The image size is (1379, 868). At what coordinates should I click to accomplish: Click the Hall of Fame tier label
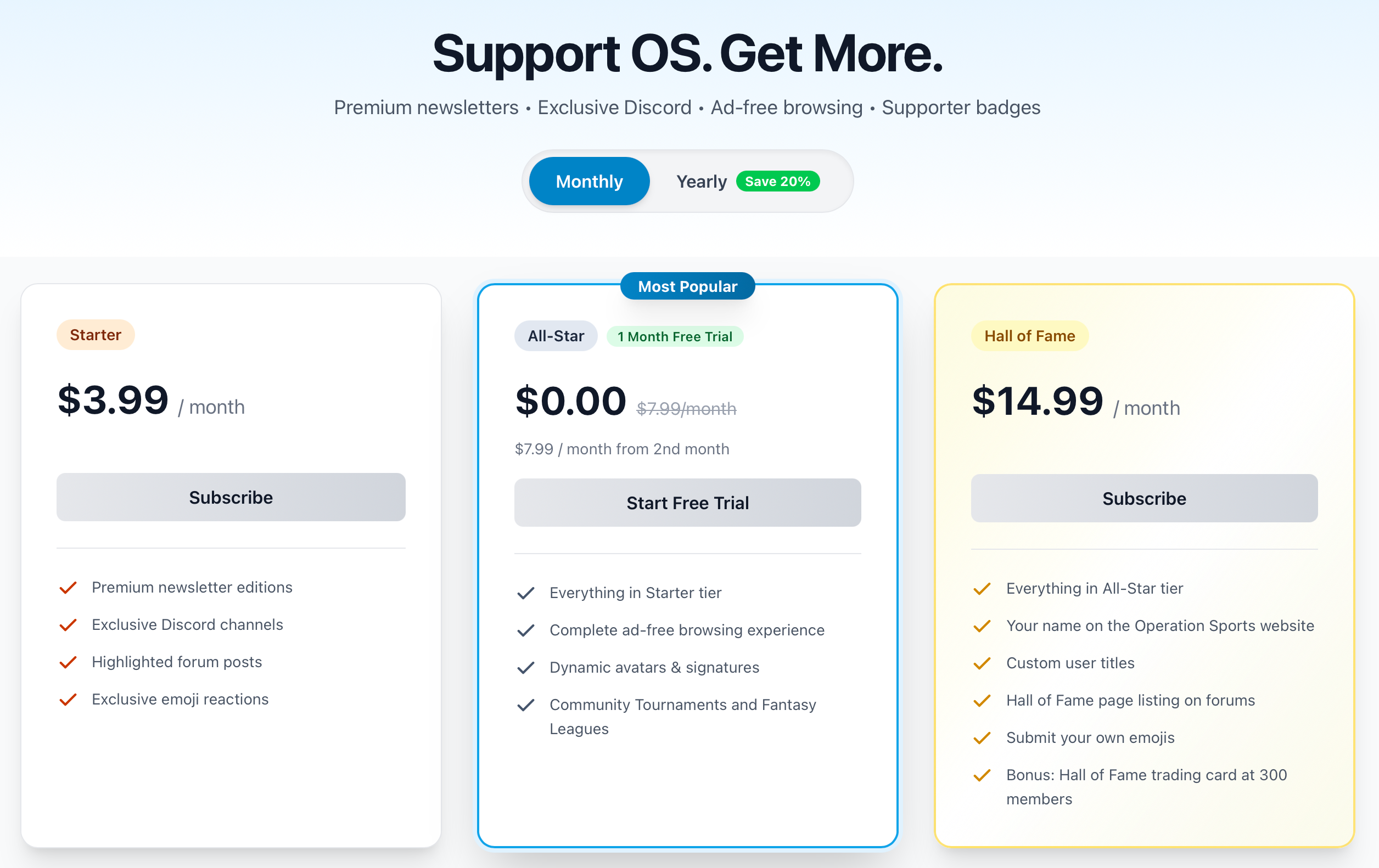coord(1029,336)
